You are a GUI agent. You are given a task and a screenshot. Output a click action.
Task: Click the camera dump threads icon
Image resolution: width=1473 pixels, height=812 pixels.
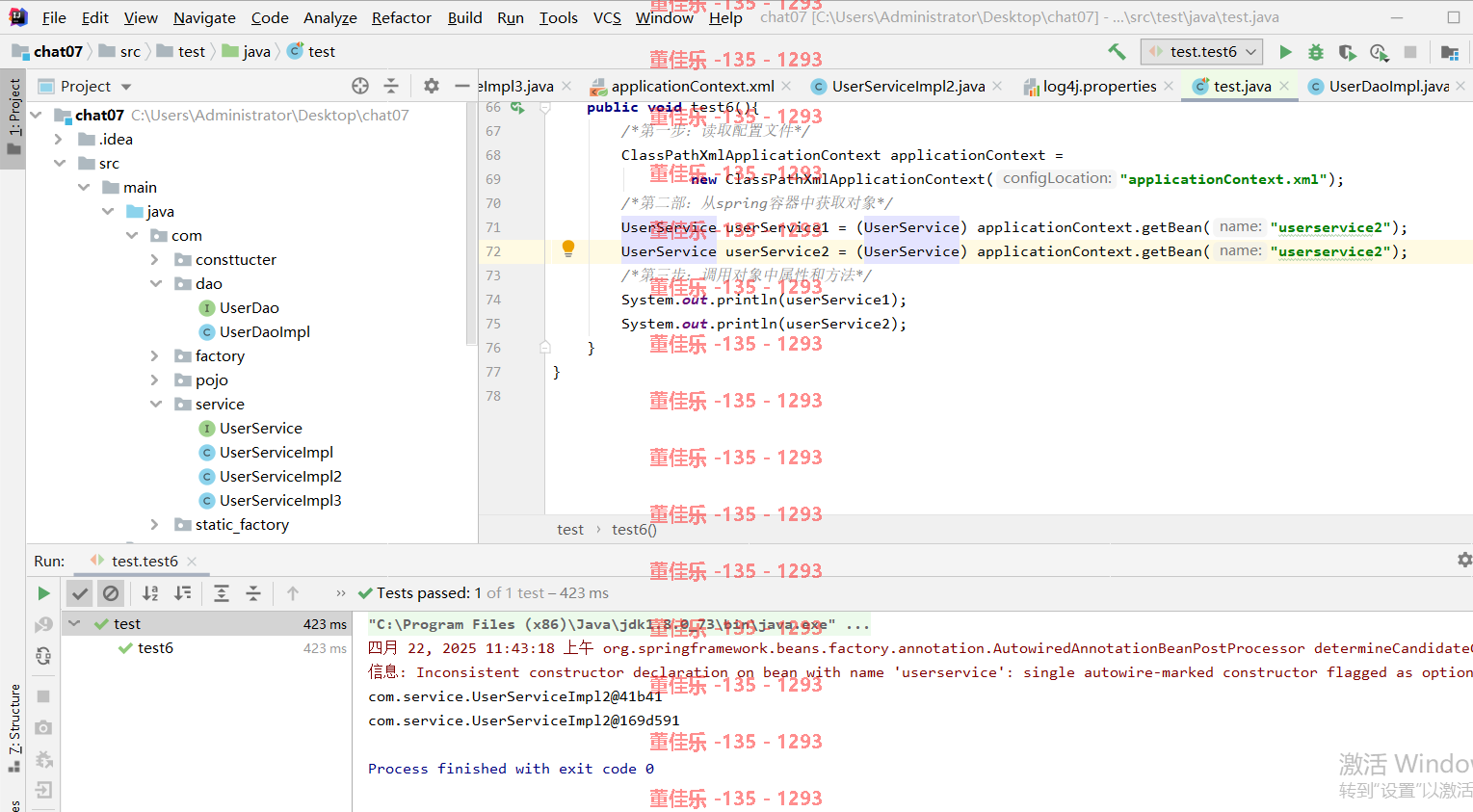coord(43,728)
